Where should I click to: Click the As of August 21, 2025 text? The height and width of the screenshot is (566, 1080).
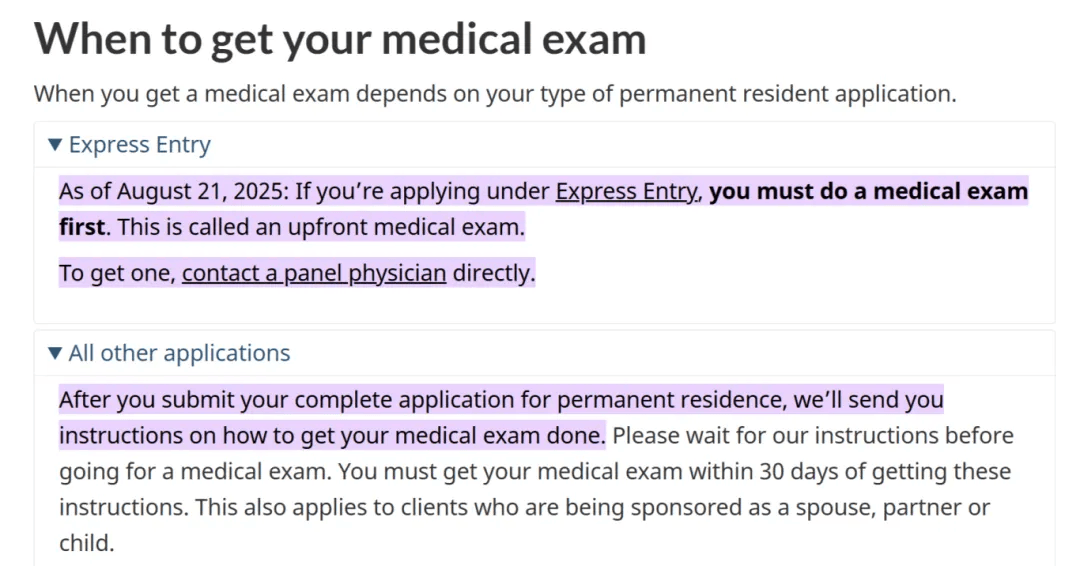tap(174, 191)
